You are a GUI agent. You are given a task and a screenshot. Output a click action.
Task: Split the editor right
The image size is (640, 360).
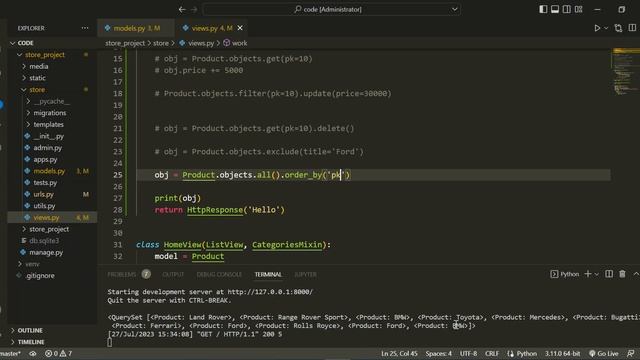(632, 28)
